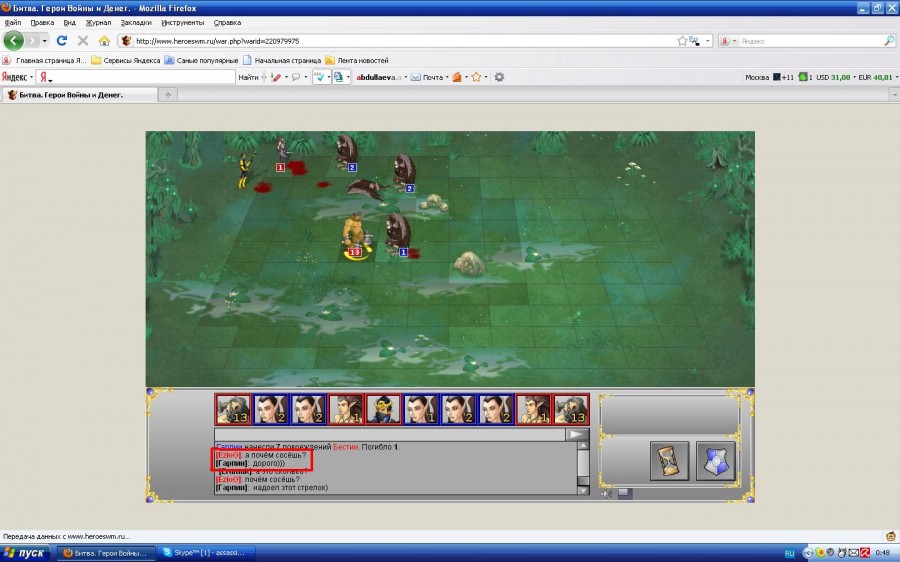Open the Правка menu

pyautogui.click(x=42, y=22)
